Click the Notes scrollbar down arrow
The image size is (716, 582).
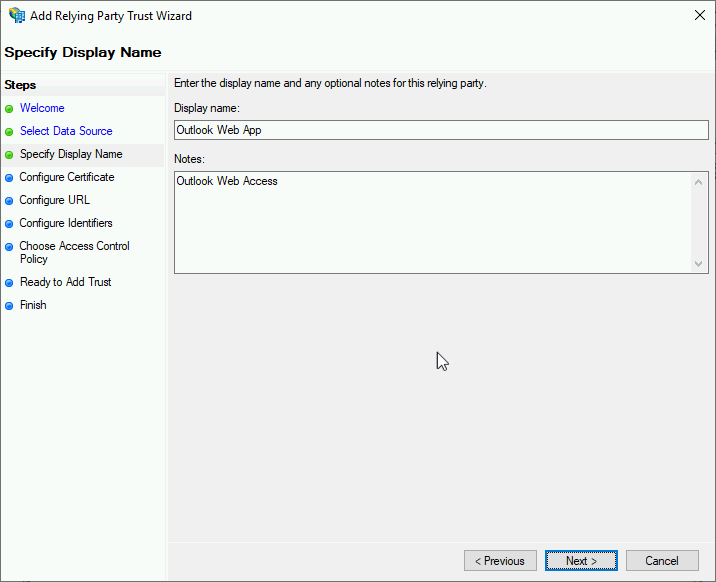[x=698, y=263]
